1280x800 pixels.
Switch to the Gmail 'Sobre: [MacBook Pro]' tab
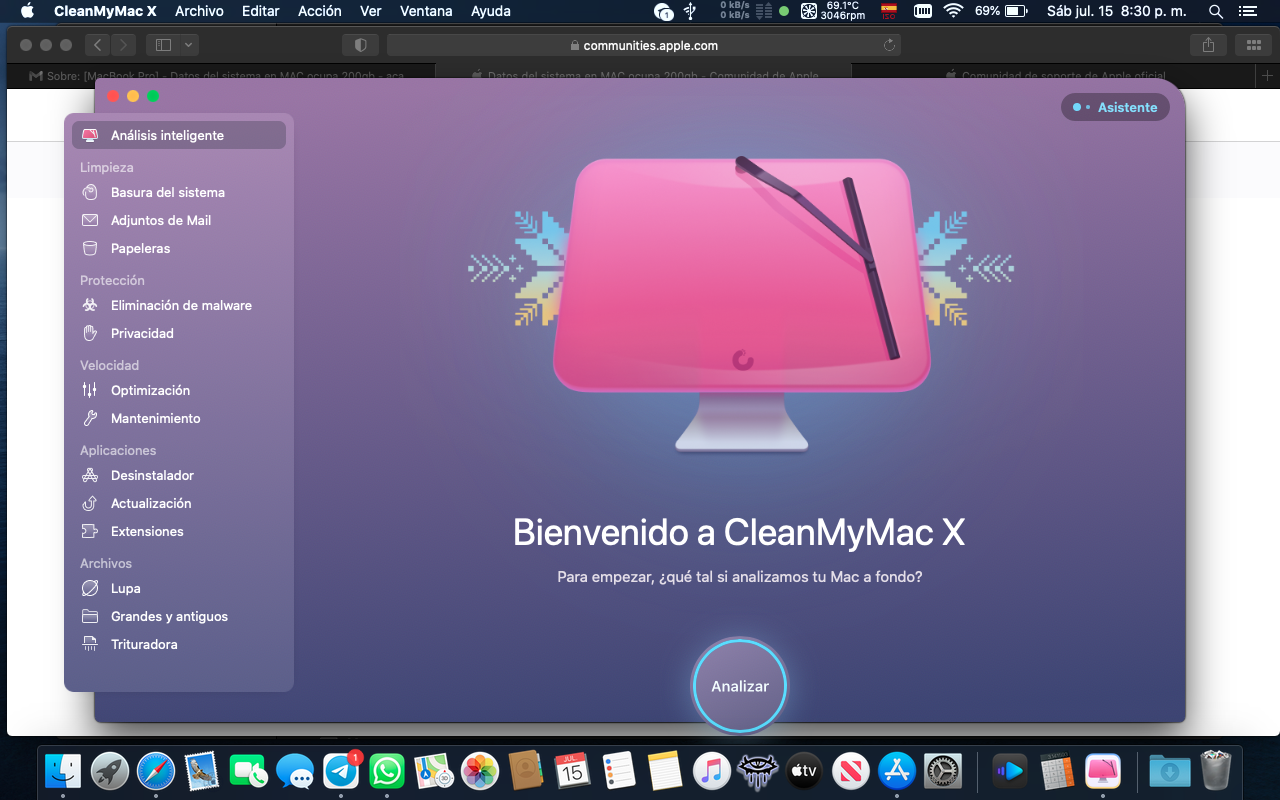point(222,75)
